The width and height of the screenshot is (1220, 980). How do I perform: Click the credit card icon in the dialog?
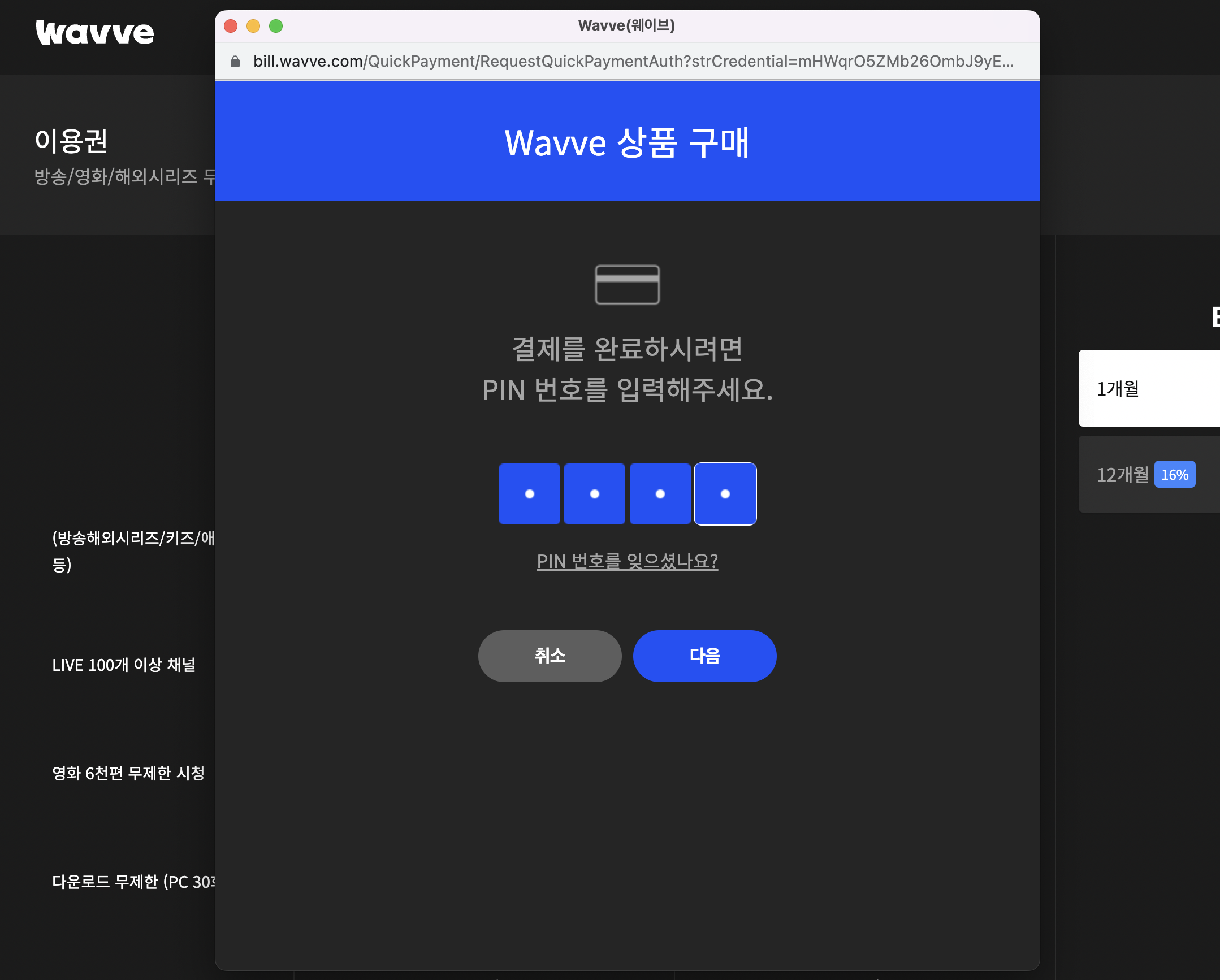(626, 285)
